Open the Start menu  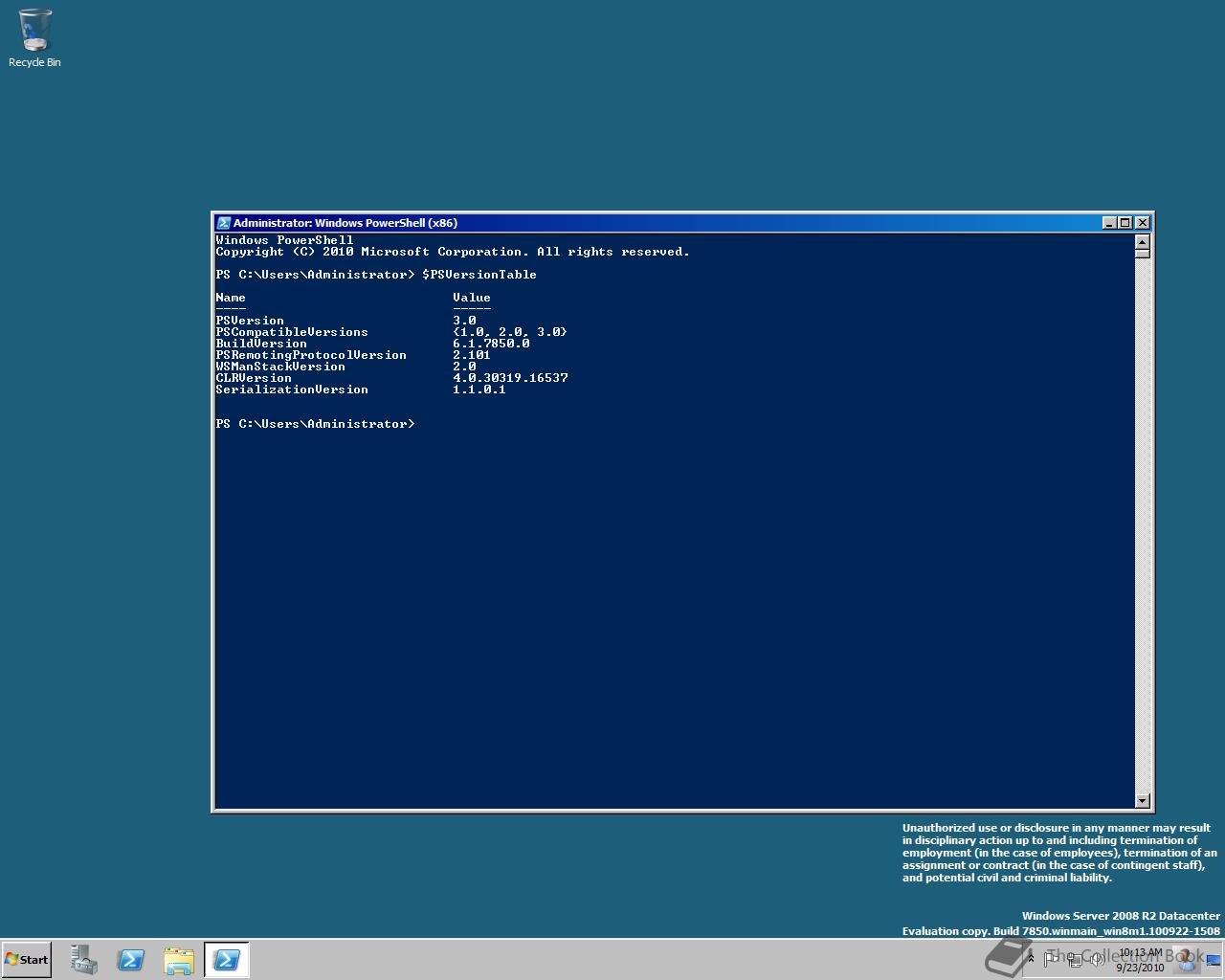[26, 959]
